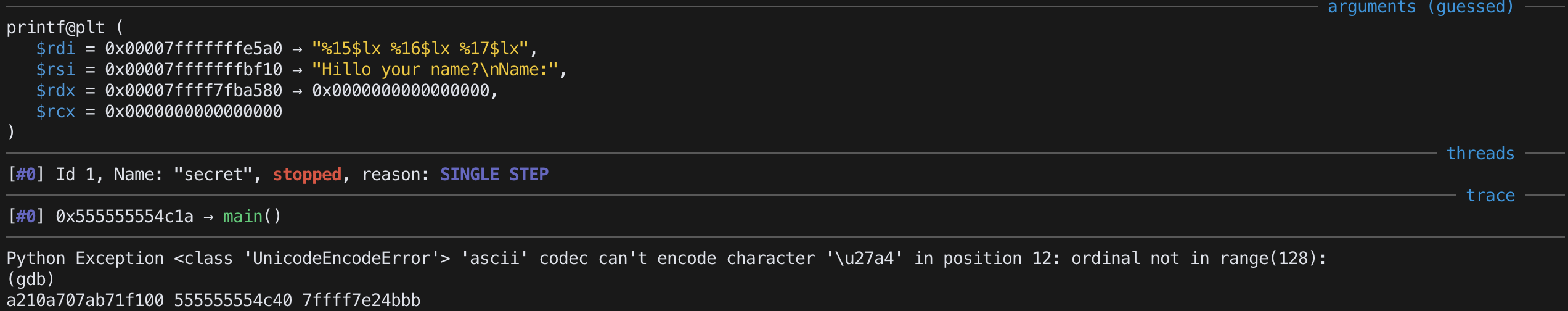
Task: Click the (gdb) prompt line
Action: [x=31, y=280]
